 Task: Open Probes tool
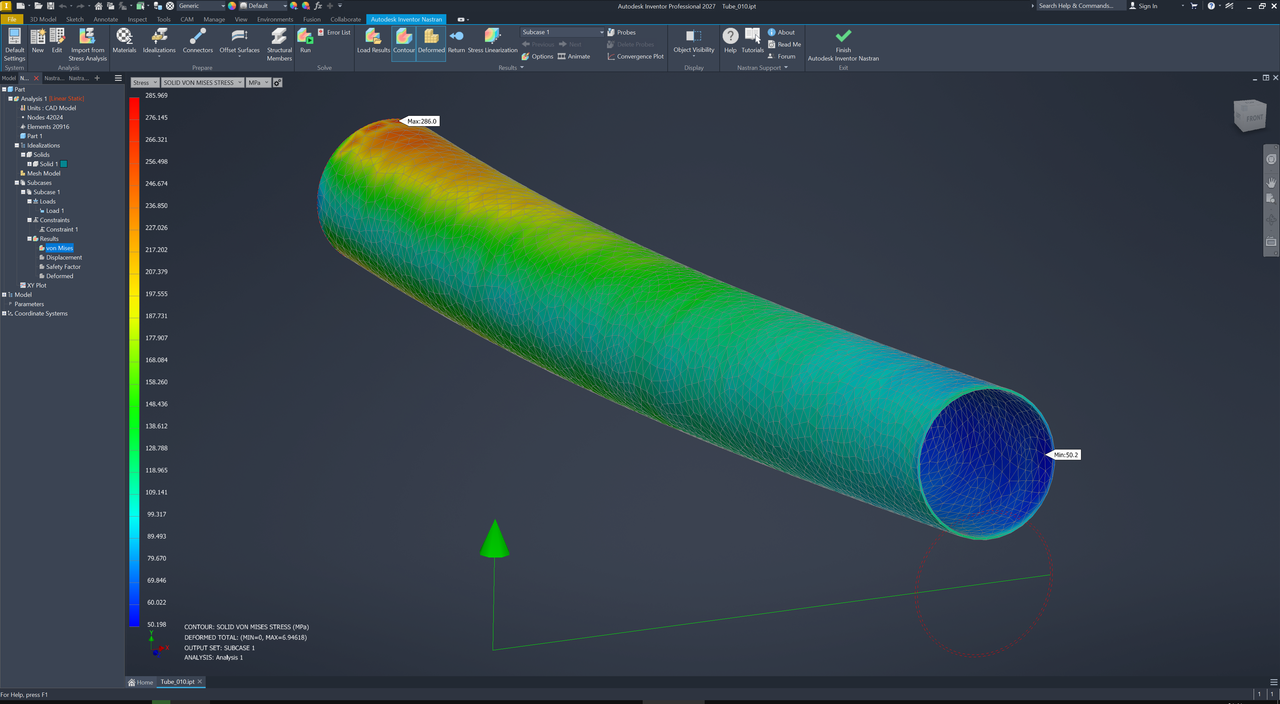(x=621, y=32)
